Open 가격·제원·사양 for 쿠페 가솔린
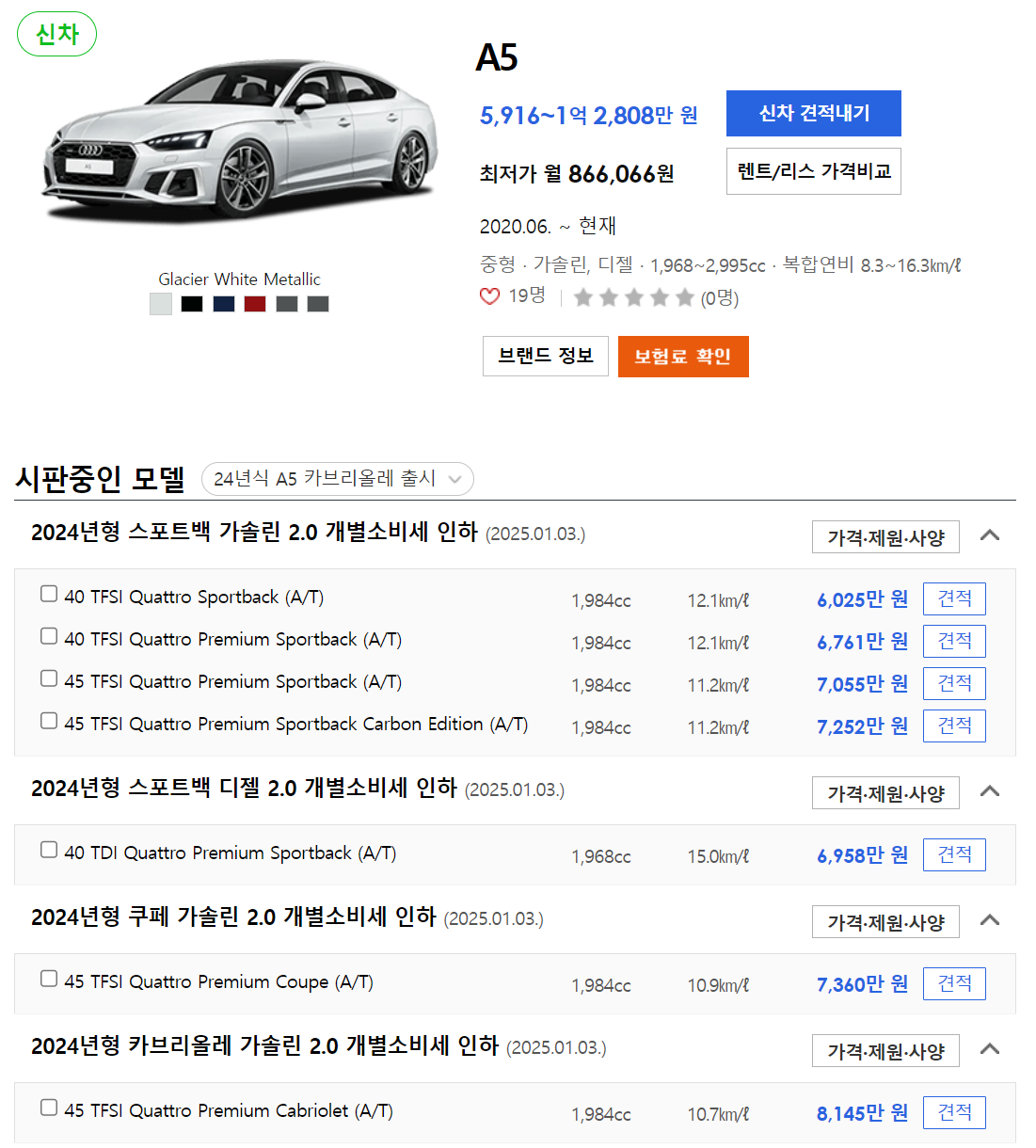The image size is (1036, 1148). click(885, 922)
